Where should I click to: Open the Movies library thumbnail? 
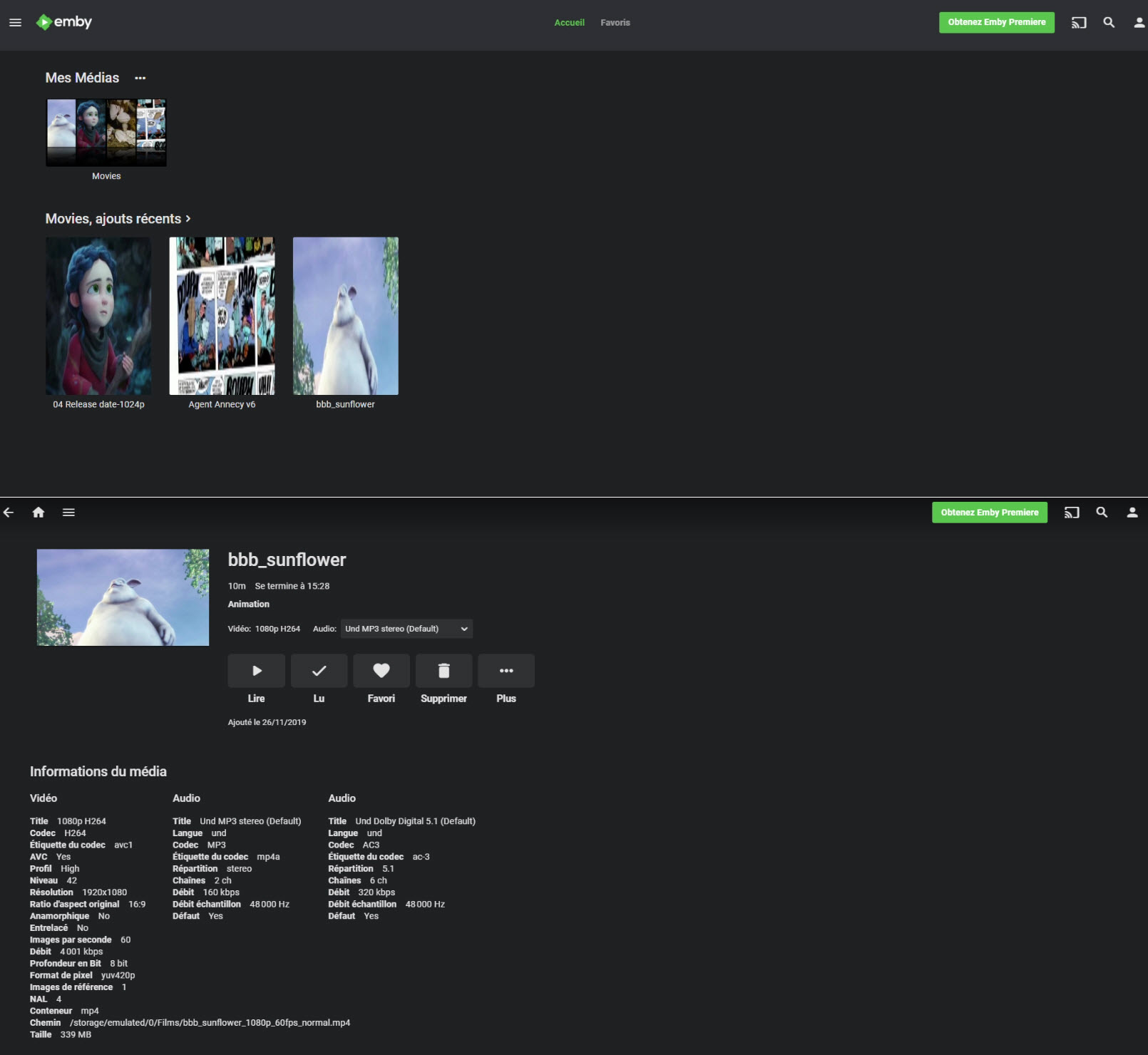[x=106, y=133]
